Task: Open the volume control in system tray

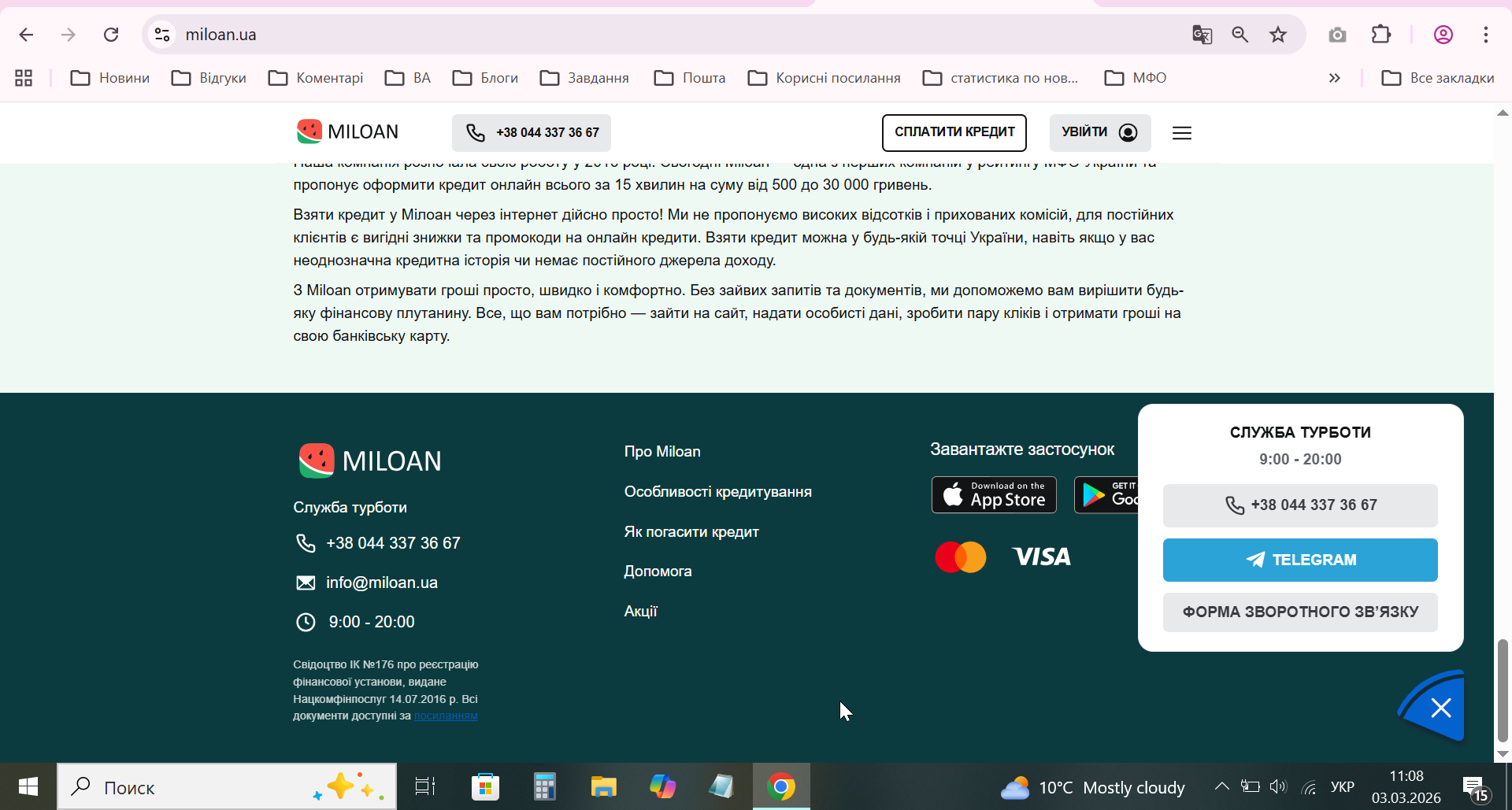Action: pyautogui.click(x=1278, y=786)
